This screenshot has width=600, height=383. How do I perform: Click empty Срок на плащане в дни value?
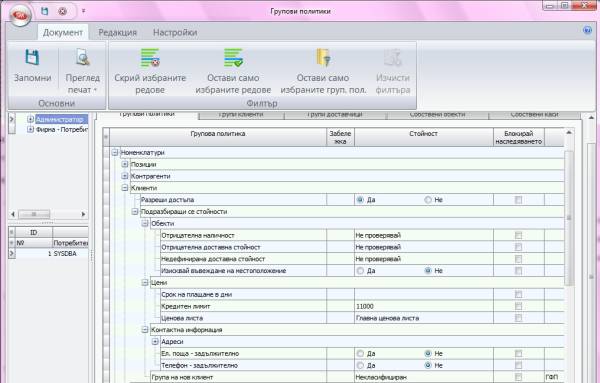[424, 294]
